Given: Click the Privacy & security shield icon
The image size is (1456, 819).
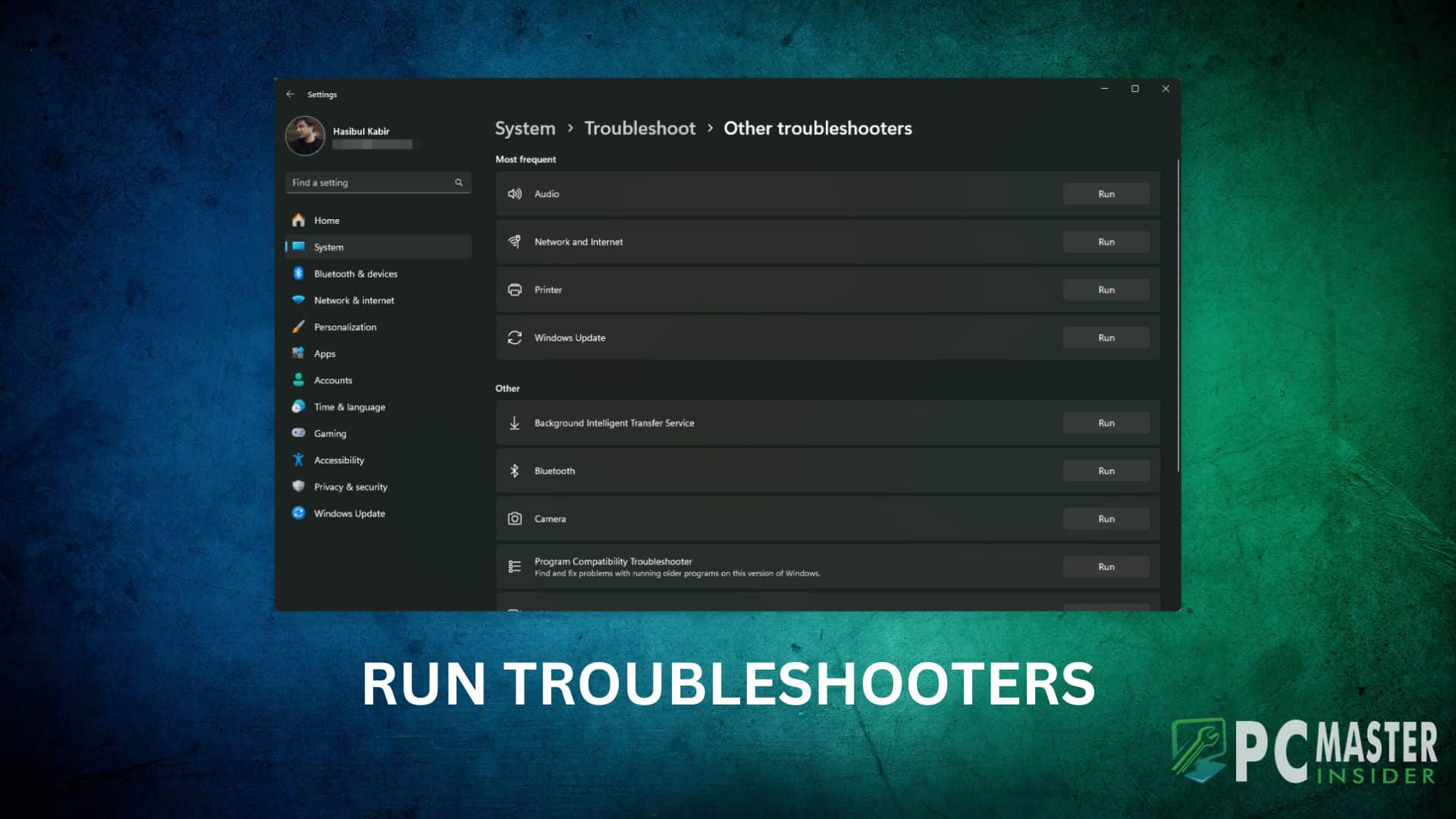Looking at the screenshot, I should coord(299,486).
